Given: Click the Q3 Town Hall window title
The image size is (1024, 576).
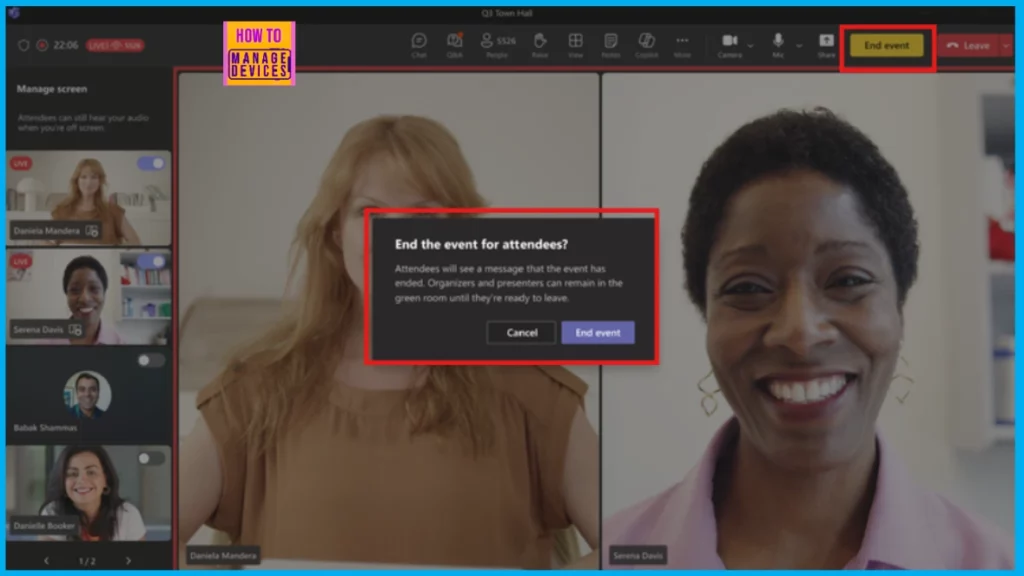Looking at the screenshot, I should click(x=507, y=13).
